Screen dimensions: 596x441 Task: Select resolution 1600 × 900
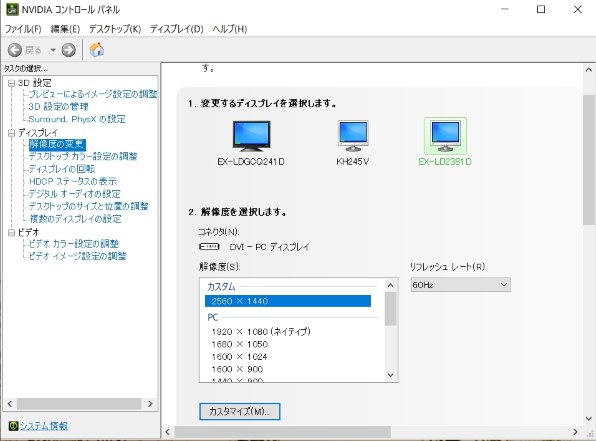237,369
